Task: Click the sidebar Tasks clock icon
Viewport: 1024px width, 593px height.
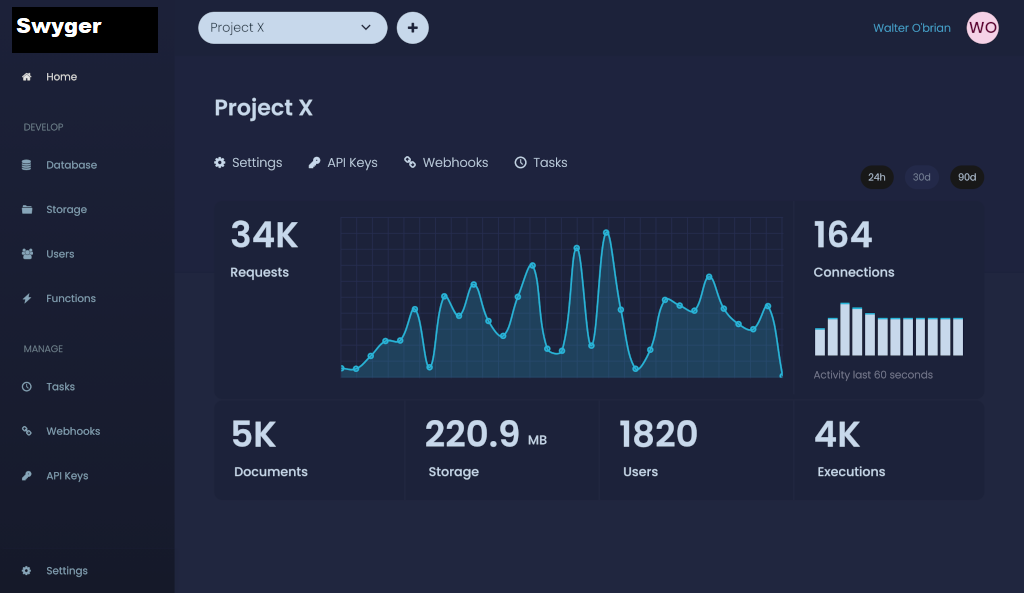Action: point(27,387)
